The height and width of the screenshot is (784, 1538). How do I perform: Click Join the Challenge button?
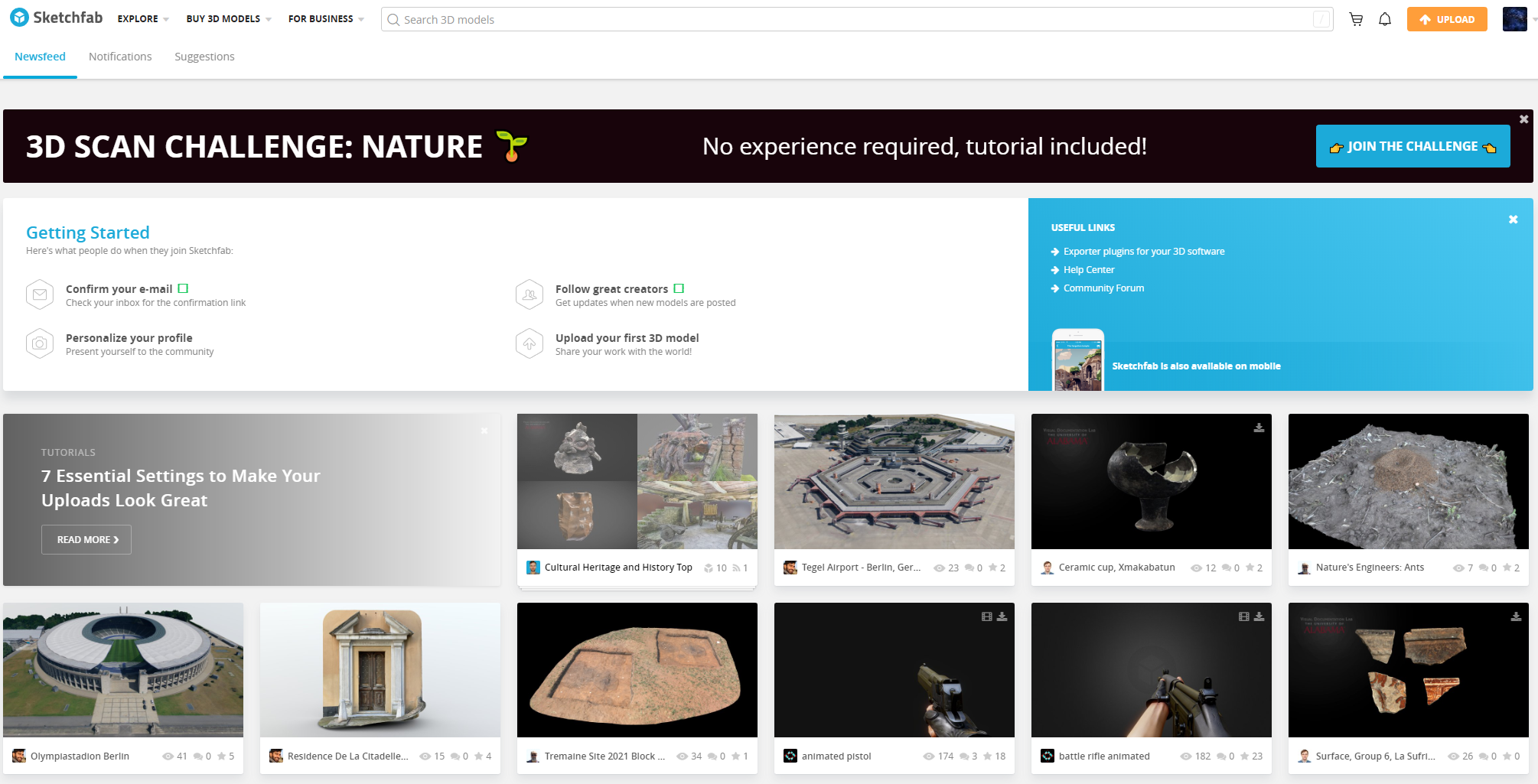[1413, 146]
